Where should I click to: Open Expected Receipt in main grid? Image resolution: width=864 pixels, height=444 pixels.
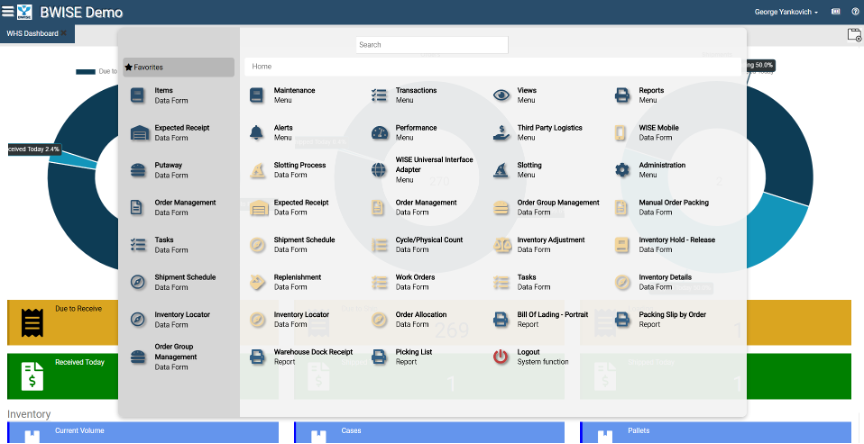(289, 208)
